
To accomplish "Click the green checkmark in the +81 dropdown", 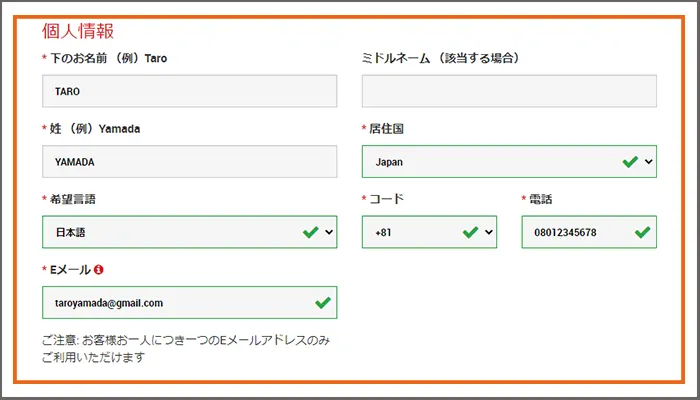I will 470,232.
